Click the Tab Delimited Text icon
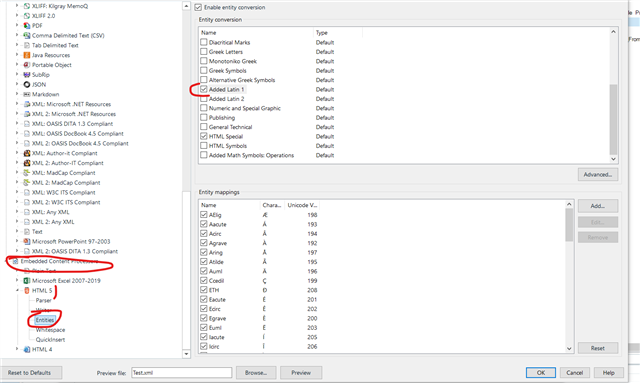The height and width of the screenshot is (383, 640). tap(27, 45)
